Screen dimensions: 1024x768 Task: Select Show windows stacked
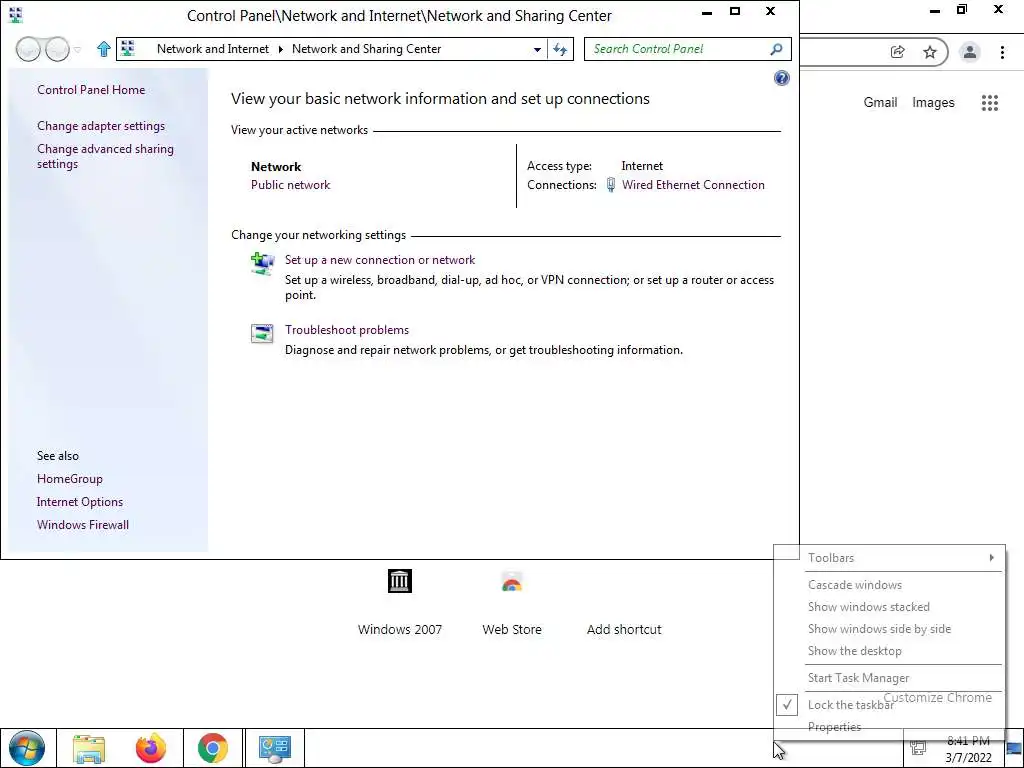point(869,607)
